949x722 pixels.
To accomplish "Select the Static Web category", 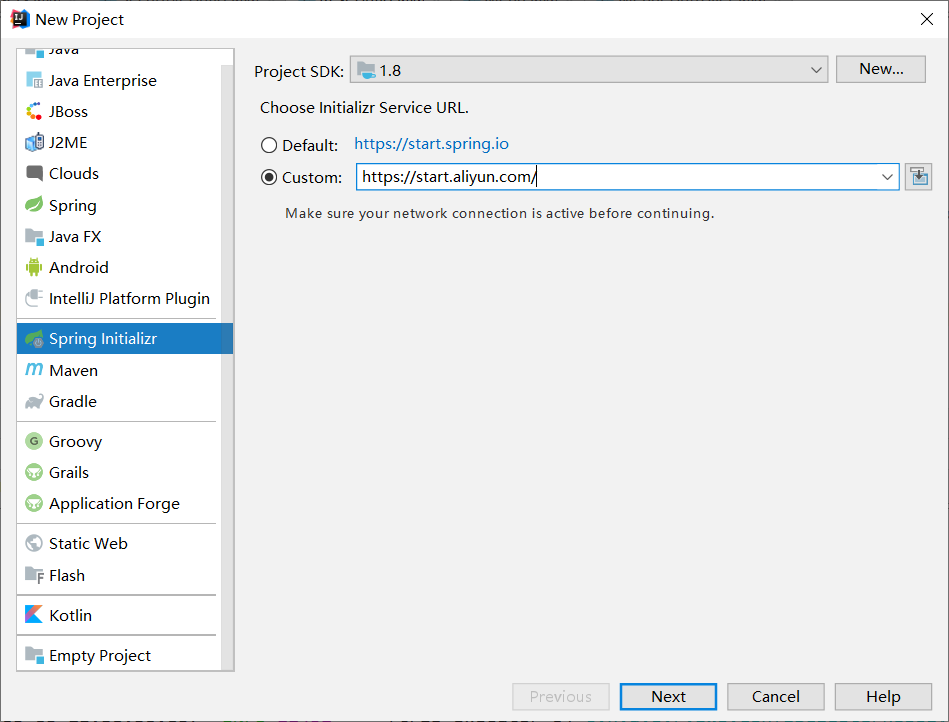I will pyautogui.click(x=86, y=543).
